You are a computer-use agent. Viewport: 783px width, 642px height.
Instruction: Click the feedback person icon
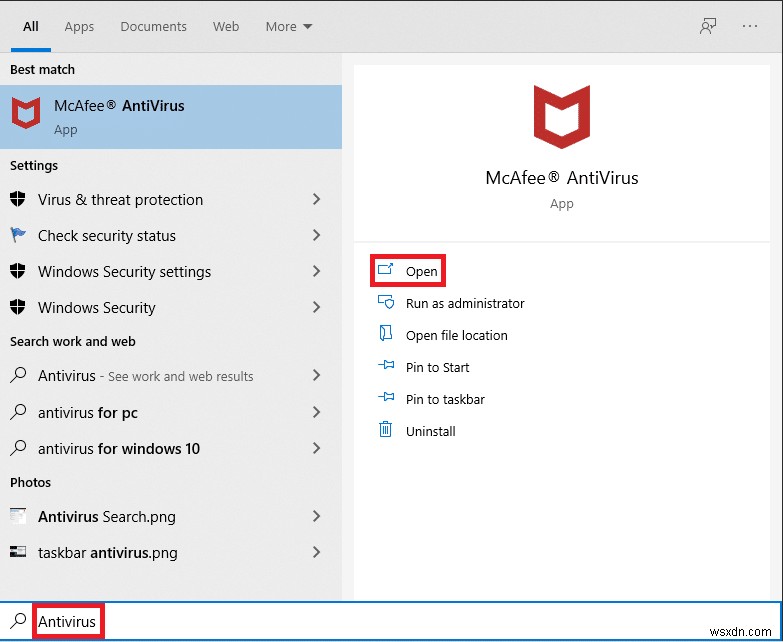(708, 26)
